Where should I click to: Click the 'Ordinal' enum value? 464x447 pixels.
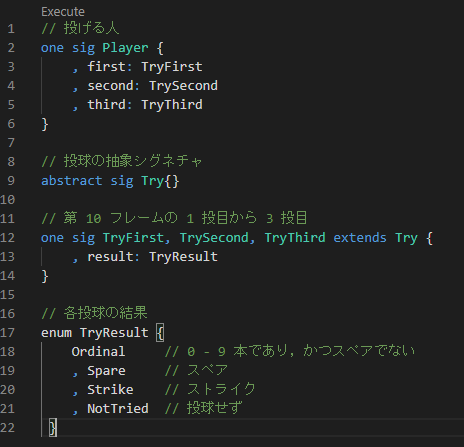point(98,352)
